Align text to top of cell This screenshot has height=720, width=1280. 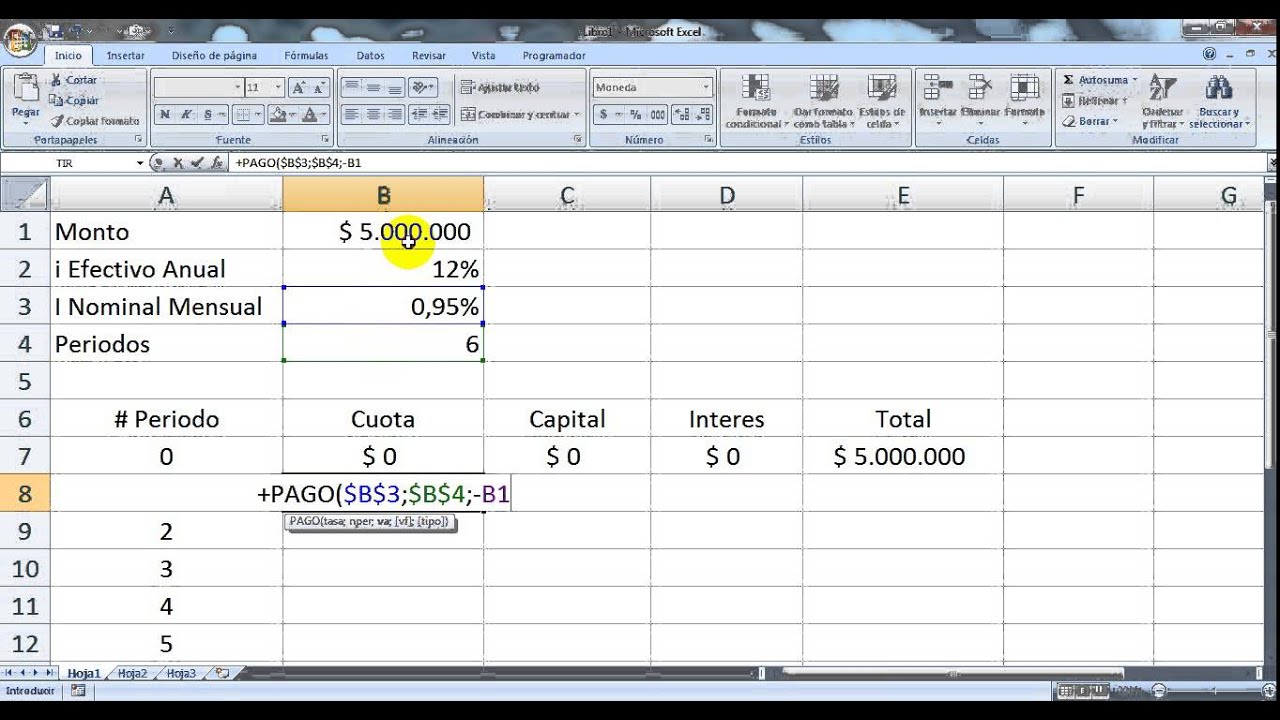[x=351, y=88]
